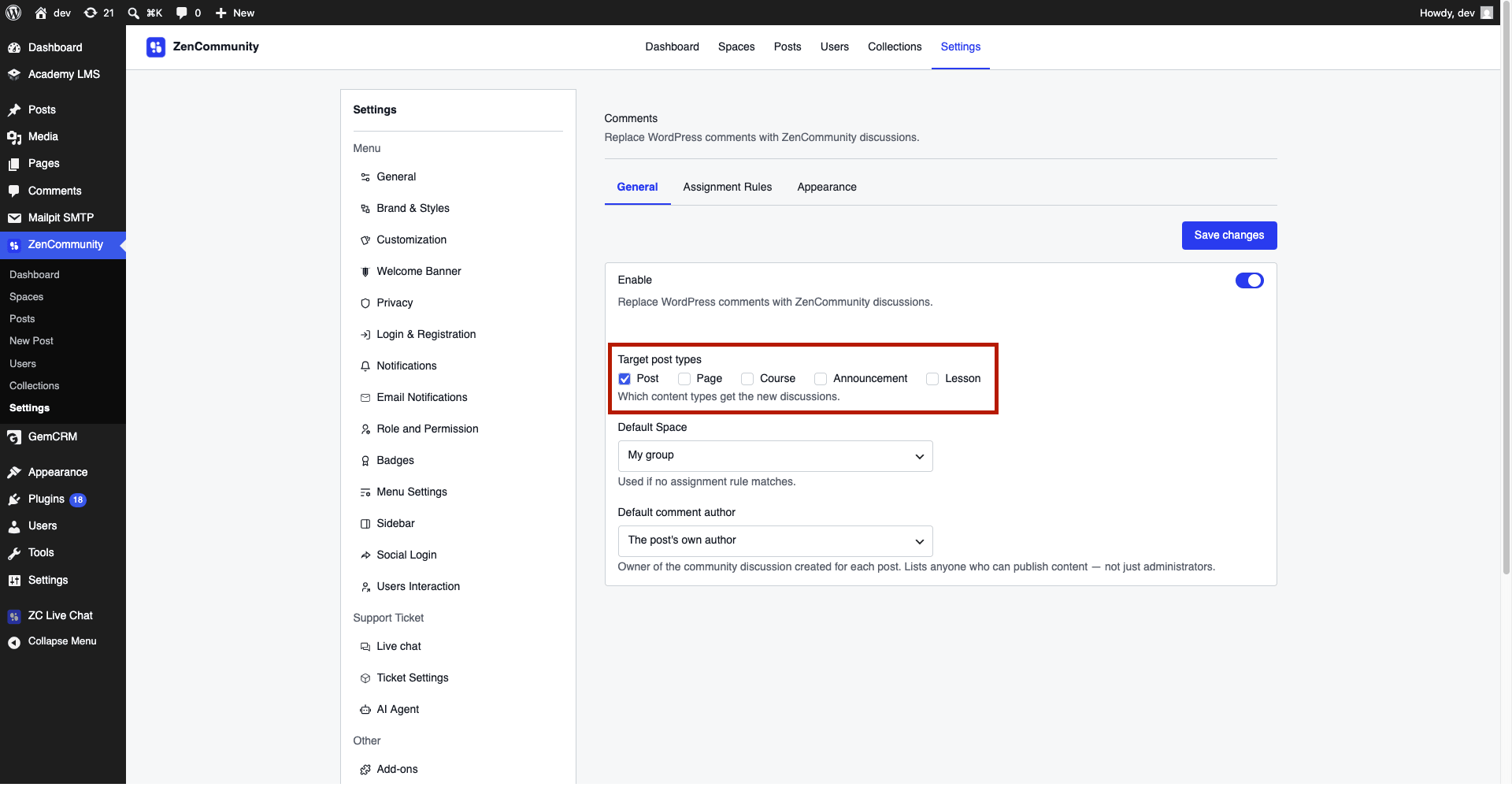Screen dimensions: 1512x802
Task: Click the Welcome Banner icon
Action: coord(365,272)
